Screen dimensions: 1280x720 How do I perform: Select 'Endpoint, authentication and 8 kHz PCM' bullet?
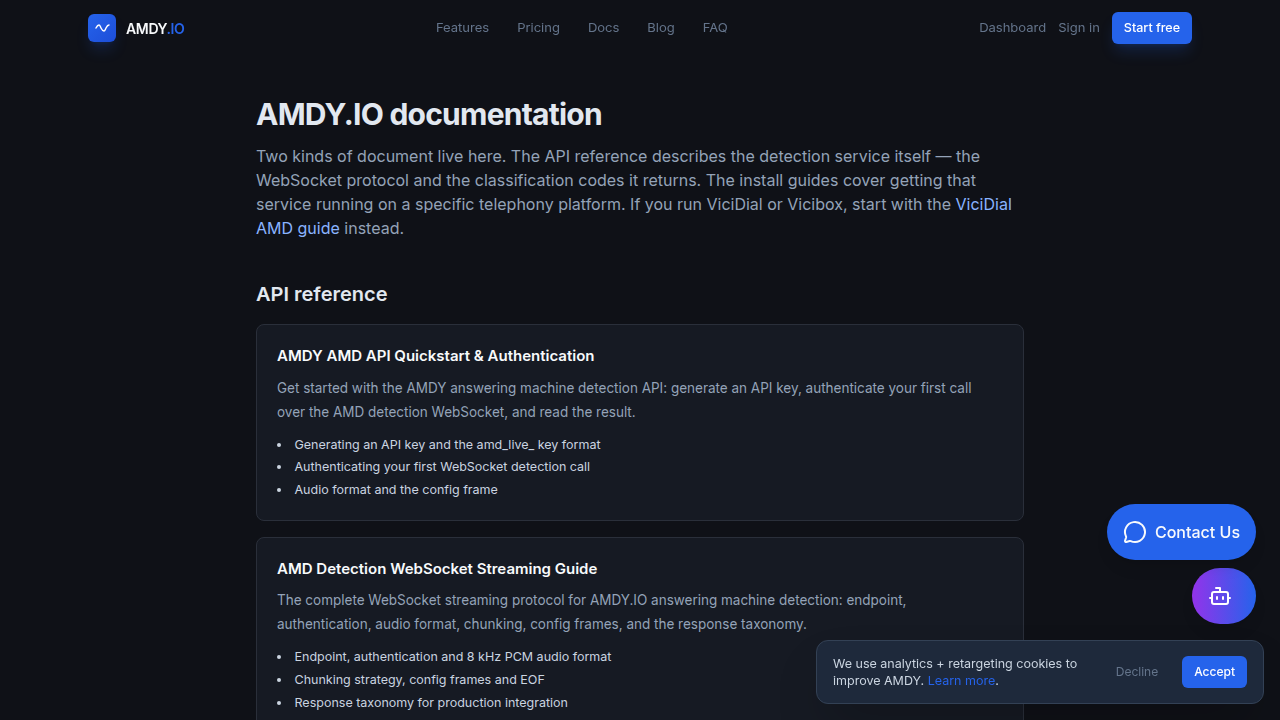coord(453,657)
